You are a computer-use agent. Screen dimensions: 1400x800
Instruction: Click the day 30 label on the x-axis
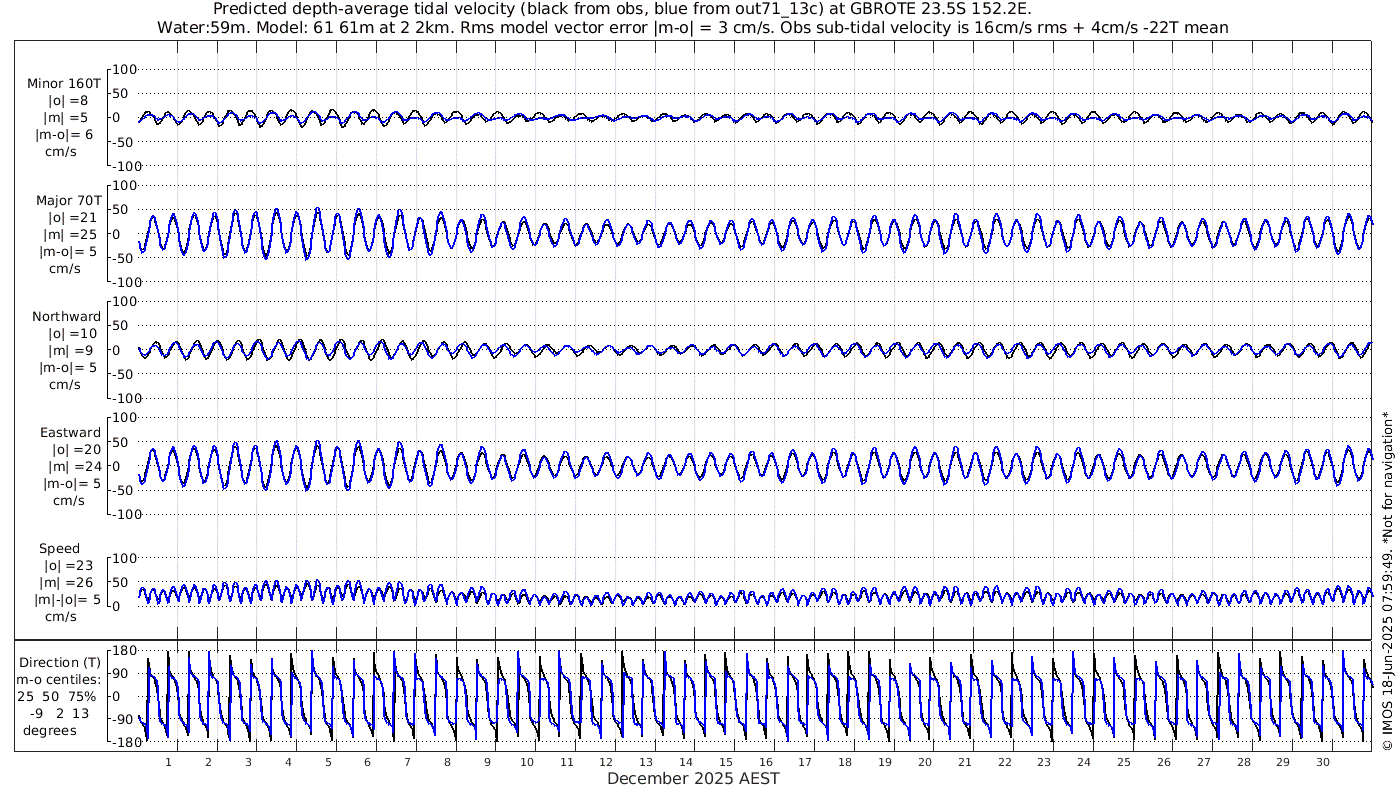coord(1323,762)
